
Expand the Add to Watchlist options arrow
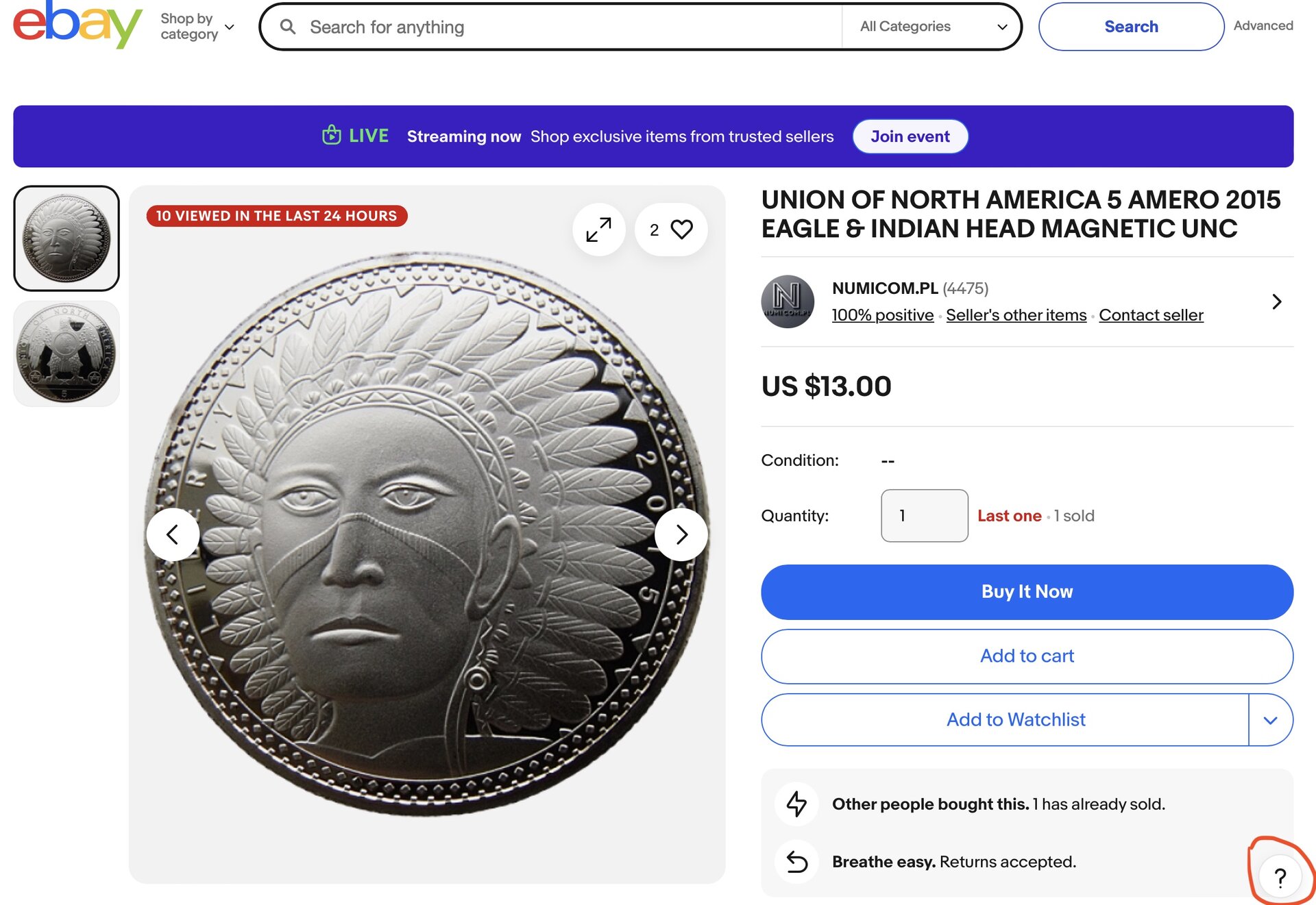(x=1270, y=720)
